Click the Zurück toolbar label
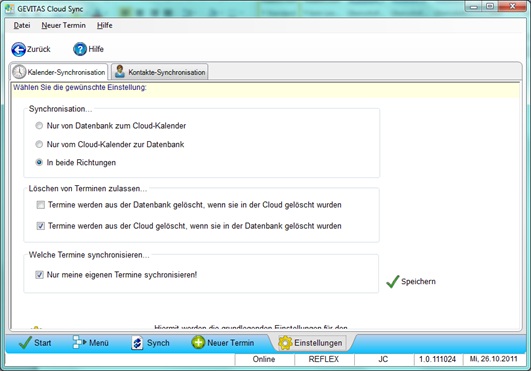Viewport: 531px width, 371px height. pos(39,49)
